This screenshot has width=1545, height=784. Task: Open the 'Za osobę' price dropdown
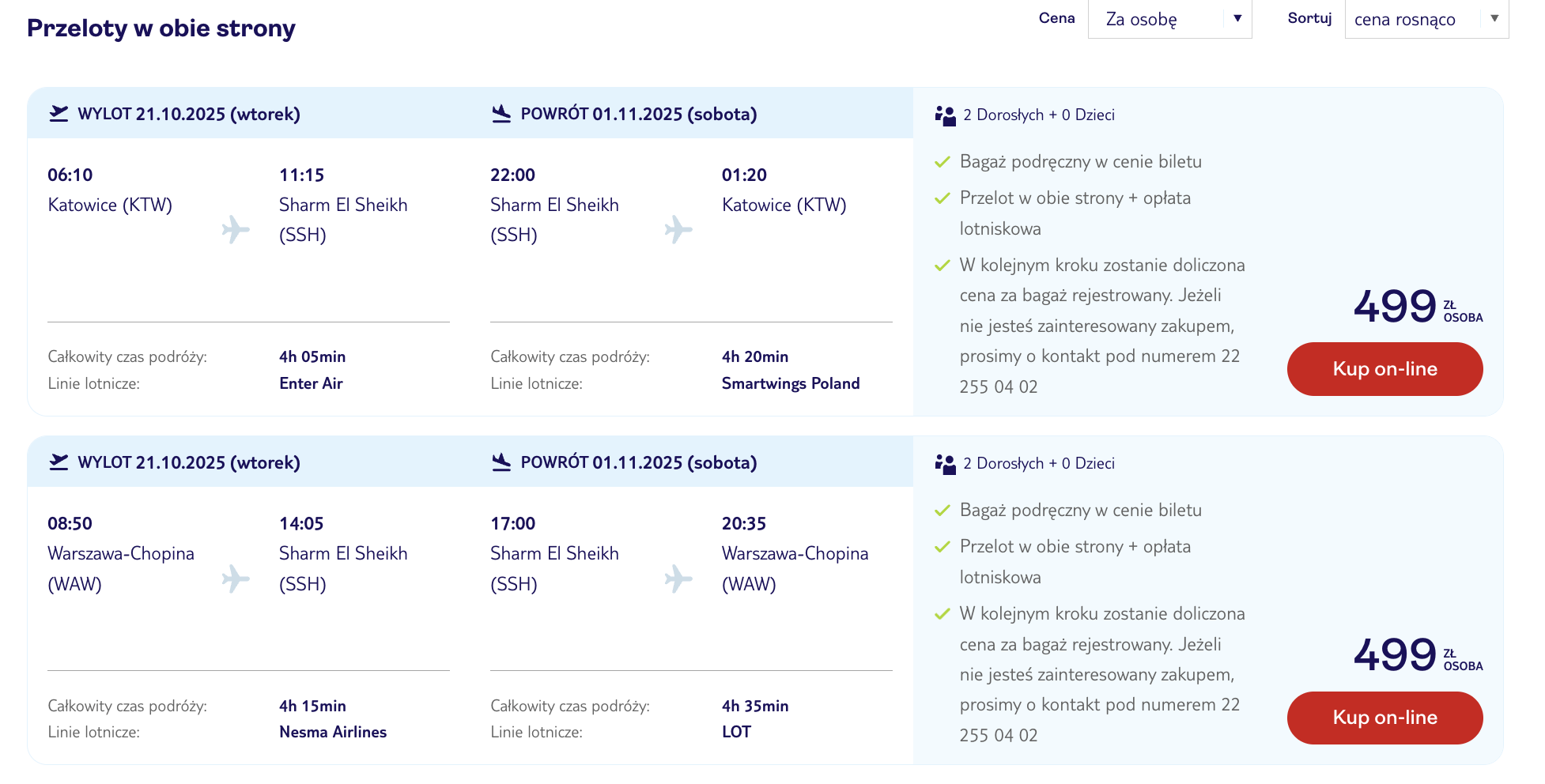(1169, 19)
